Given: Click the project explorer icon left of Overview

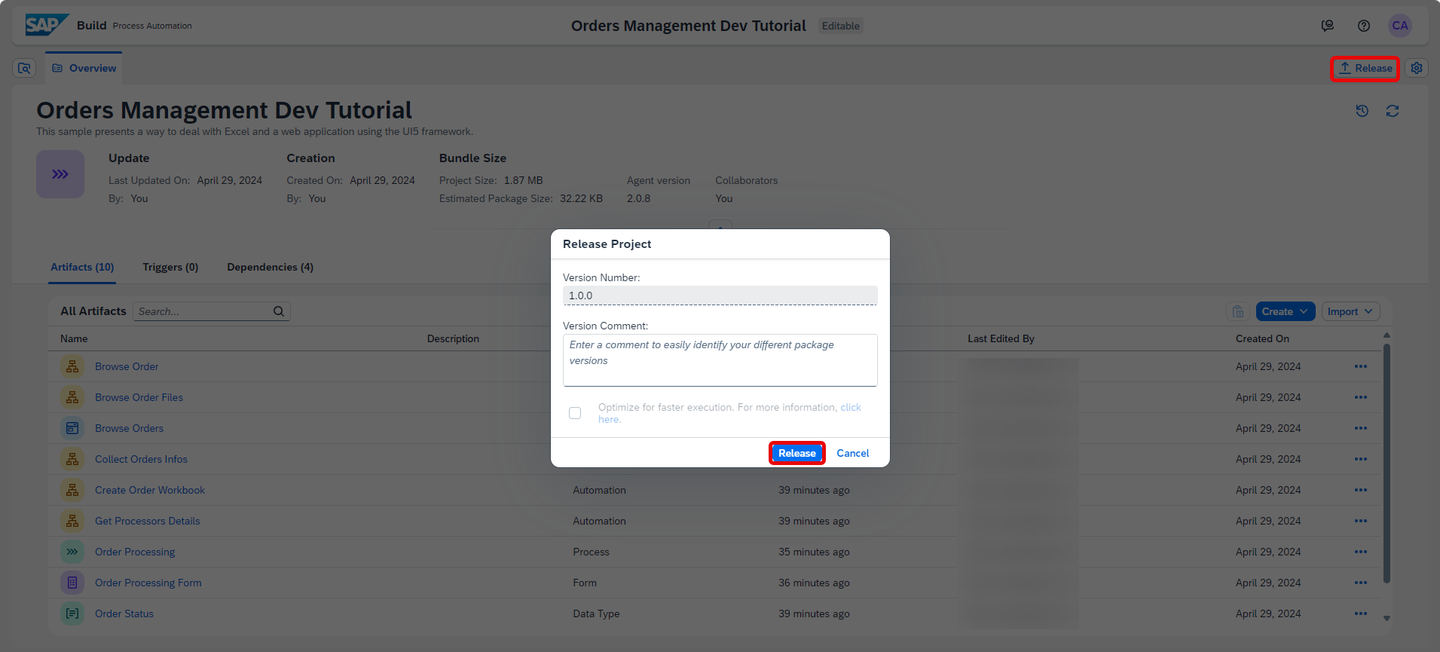Looking at the screenshot, I should pyautogui.click(x=25, y=68).
